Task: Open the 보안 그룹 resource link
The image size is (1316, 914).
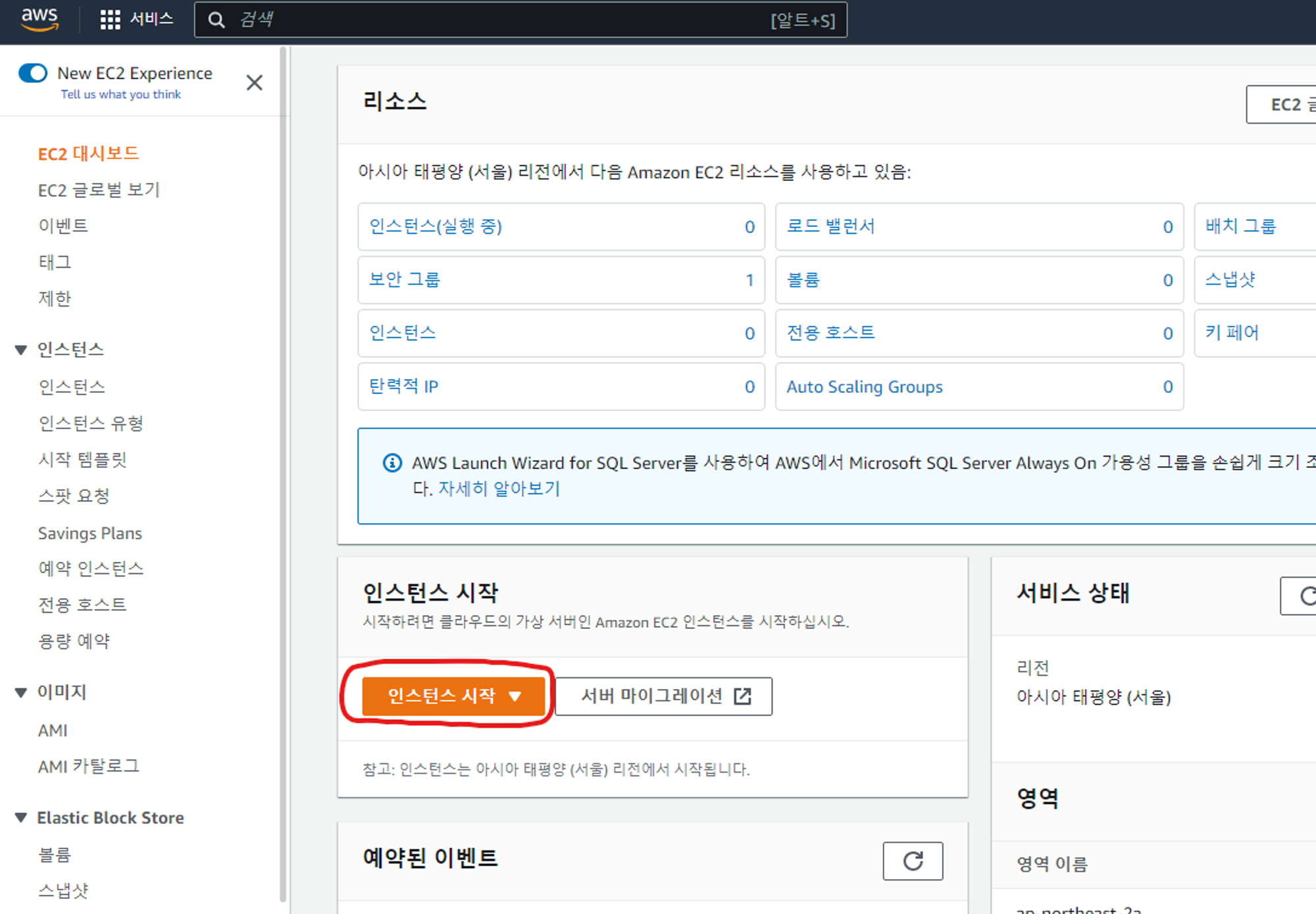Action: (x=405, y=280)
